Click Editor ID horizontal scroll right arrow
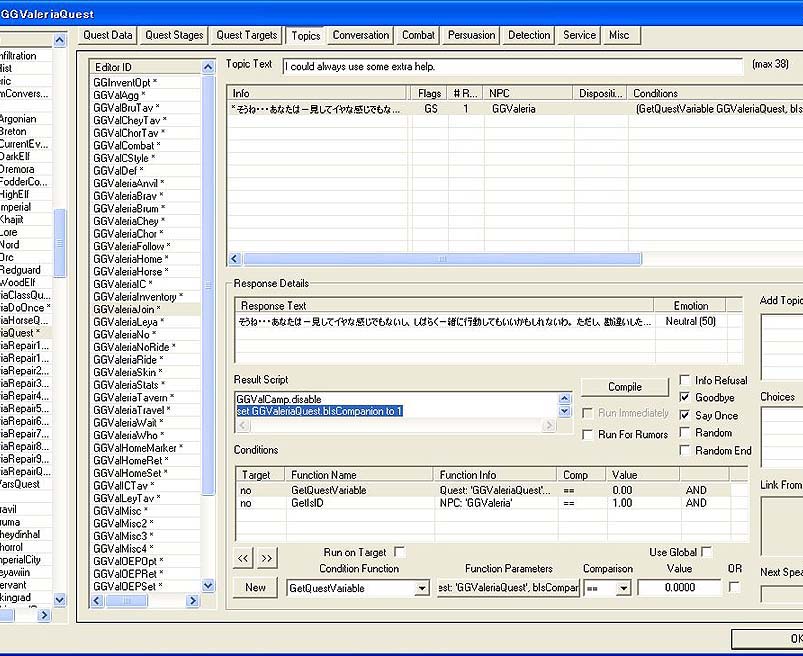The width and height of the screenshot is (803, 656). click(193, 600)
